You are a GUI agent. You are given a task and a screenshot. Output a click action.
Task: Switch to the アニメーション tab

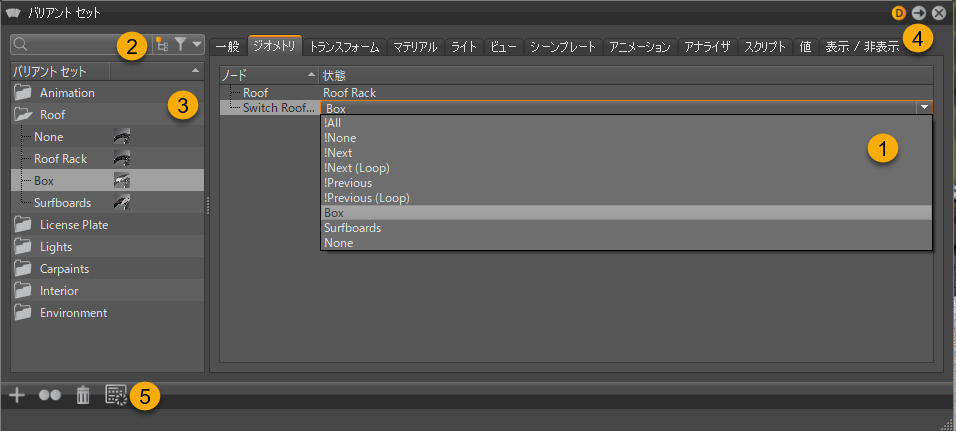640,47
